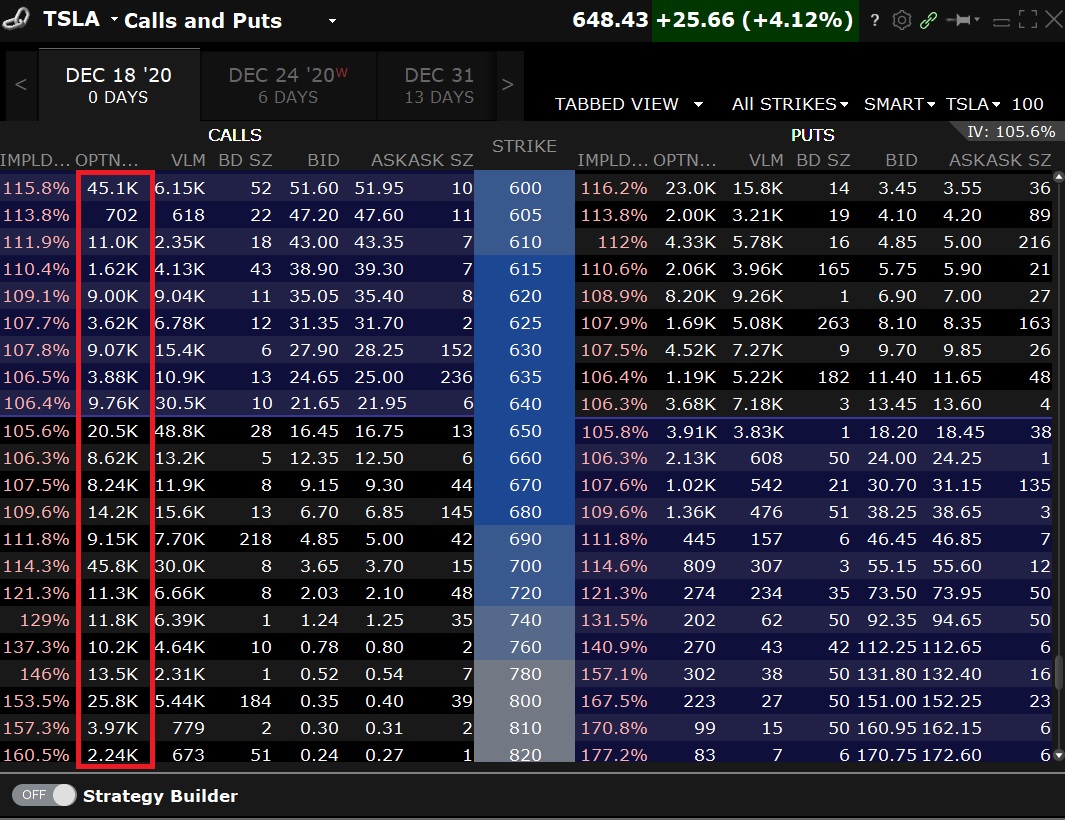Open the settings gear icon

tap(901, 20)
